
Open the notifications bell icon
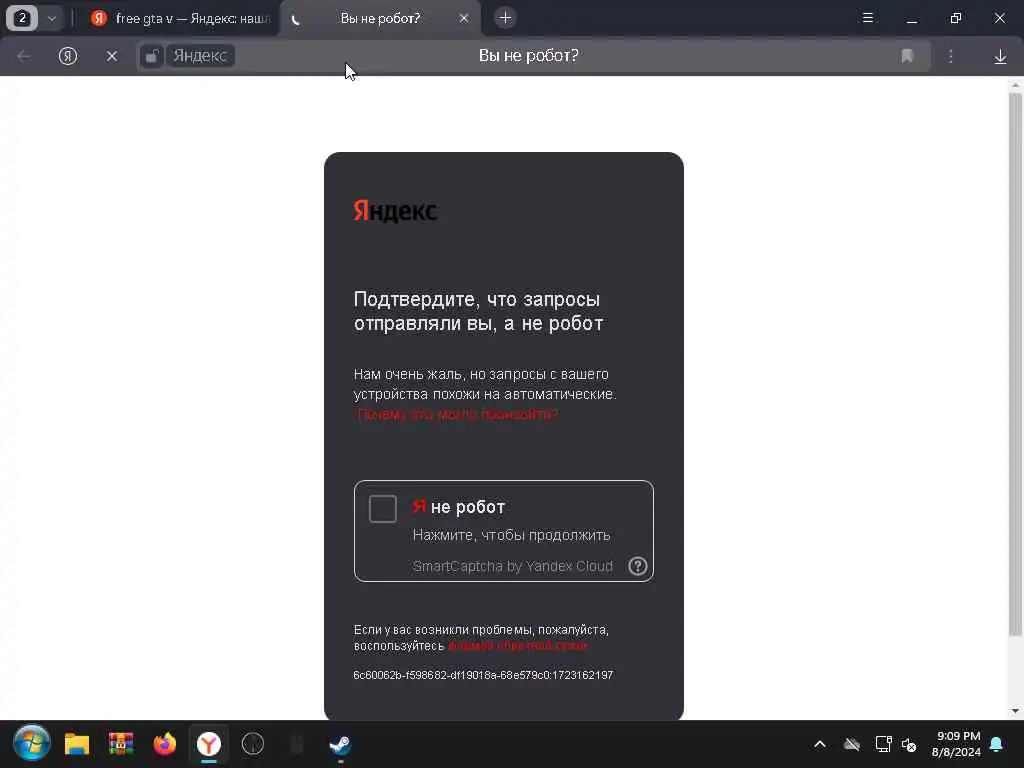click(997, 744)
